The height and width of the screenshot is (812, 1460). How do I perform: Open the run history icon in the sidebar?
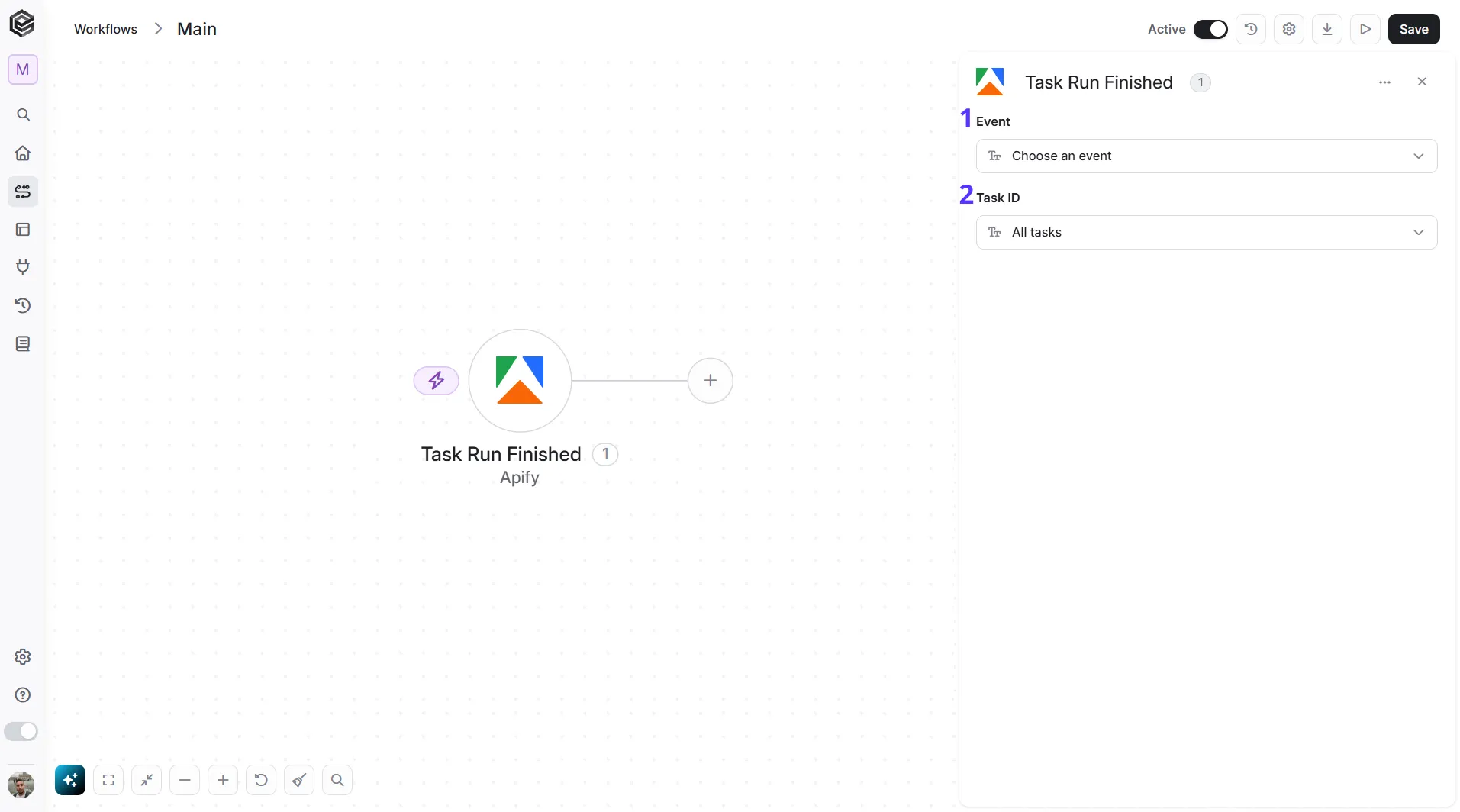23,306
